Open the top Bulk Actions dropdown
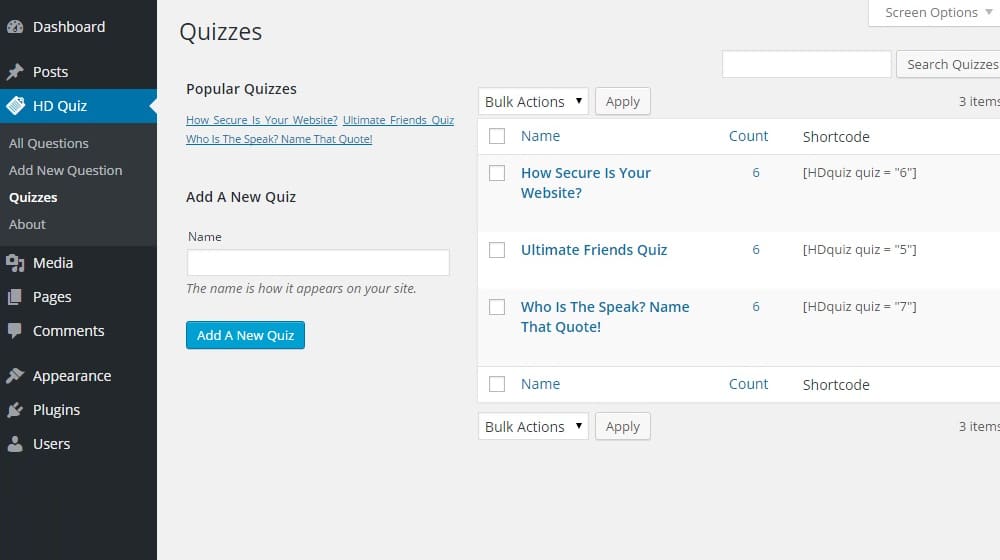Image resolution: width=1000 pixels, height=560 pixels. coord(533,102)
